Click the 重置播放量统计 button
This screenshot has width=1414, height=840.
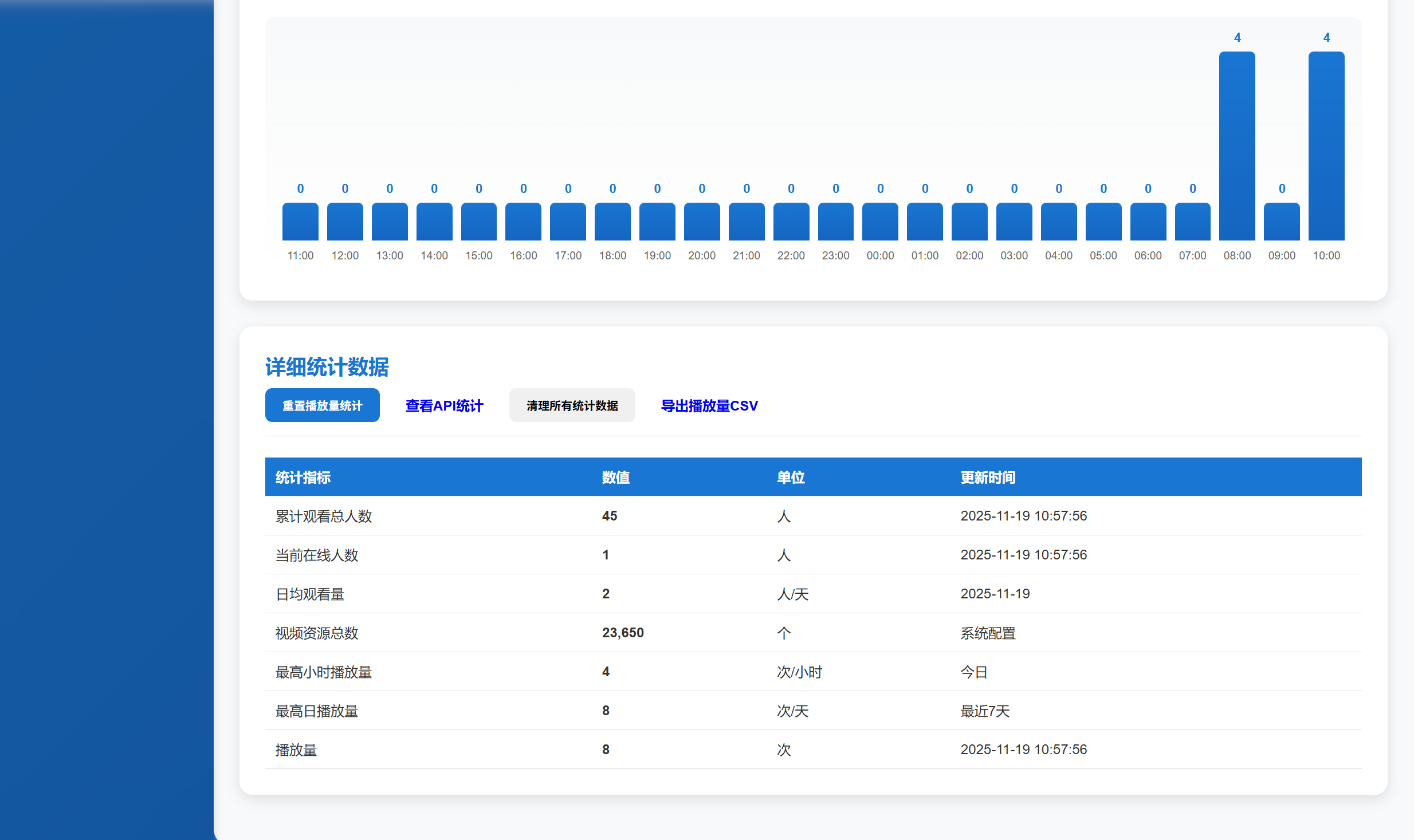(x=322, y=405)
